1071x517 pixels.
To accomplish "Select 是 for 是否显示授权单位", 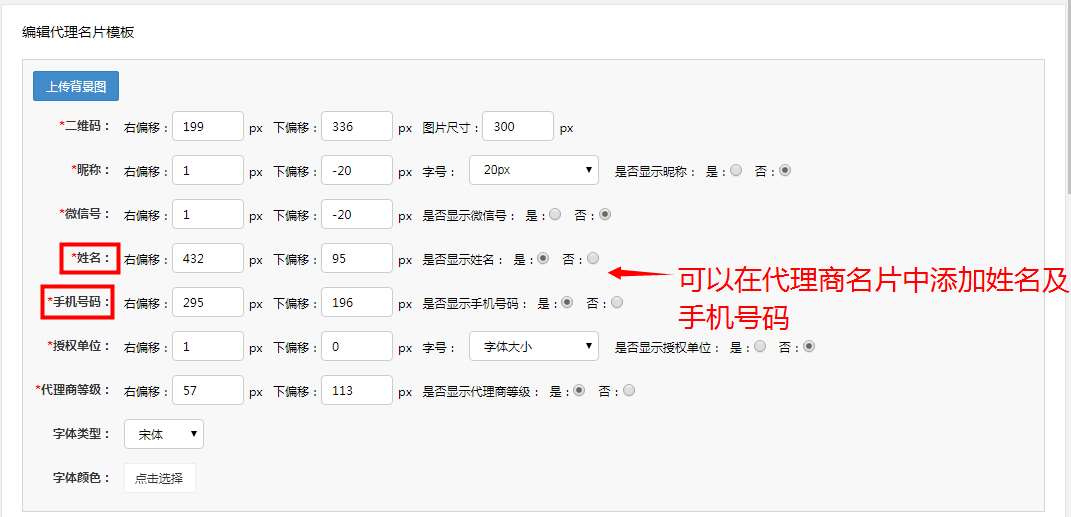I will click(x=760, y=346).
